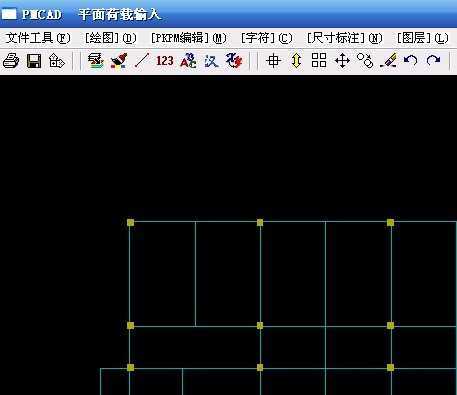Open the [图层](L) menu
Image resolution: width=457 pixels, height=395 pixels.
(423, 38)
